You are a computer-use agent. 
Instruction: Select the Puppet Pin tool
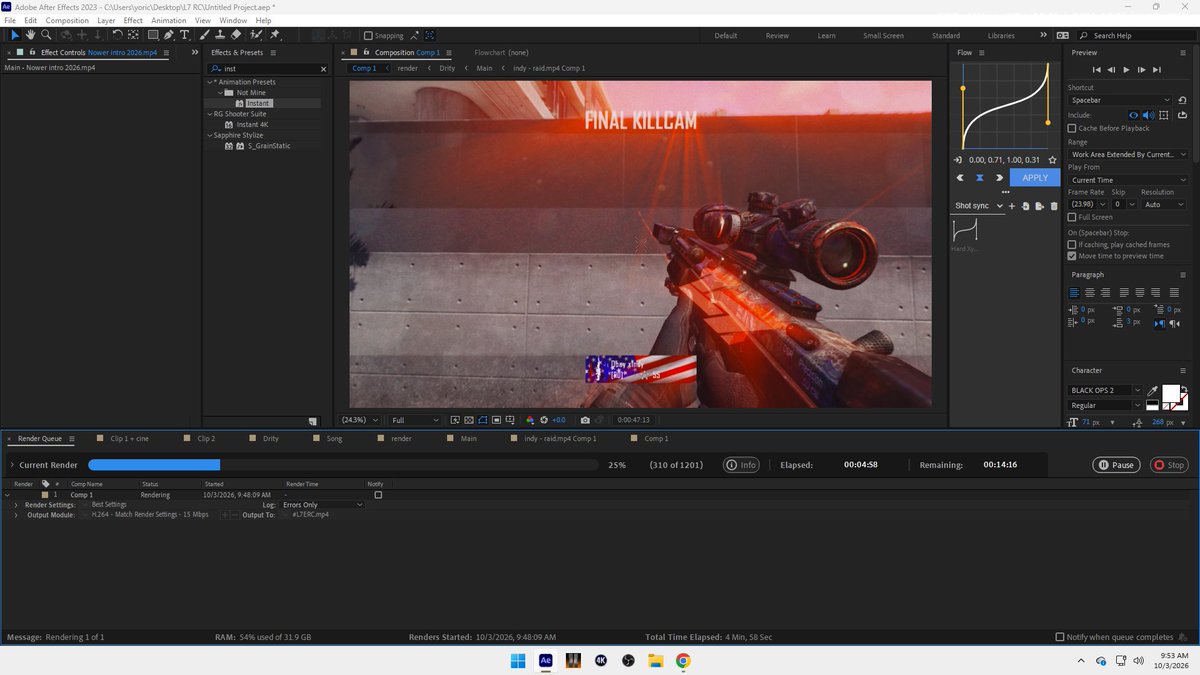tap(275, 35)
